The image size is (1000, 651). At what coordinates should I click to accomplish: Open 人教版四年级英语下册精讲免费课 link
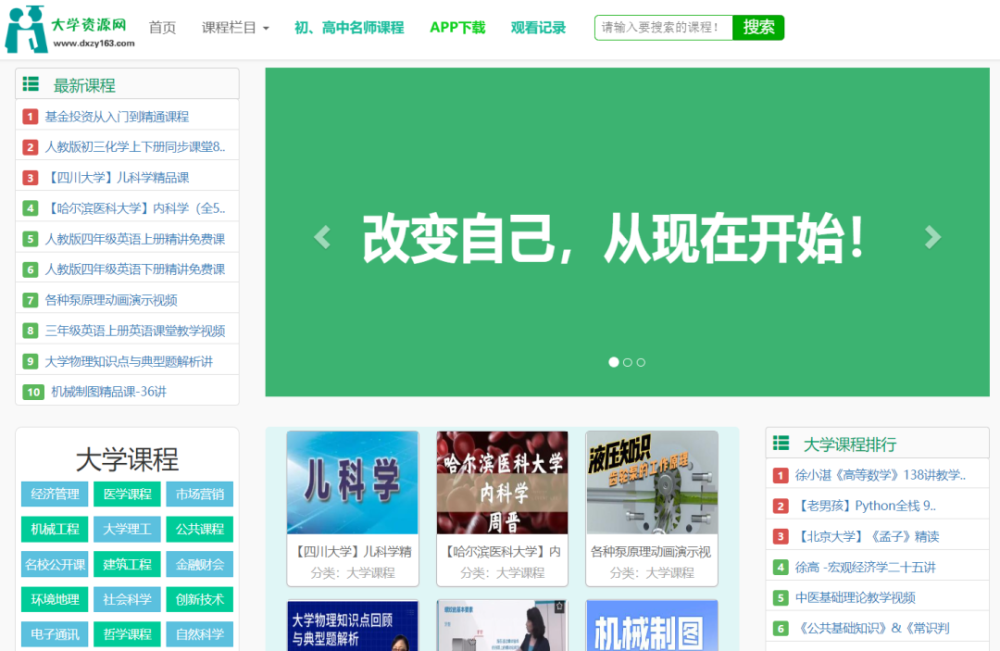click(x=135, y=270)
